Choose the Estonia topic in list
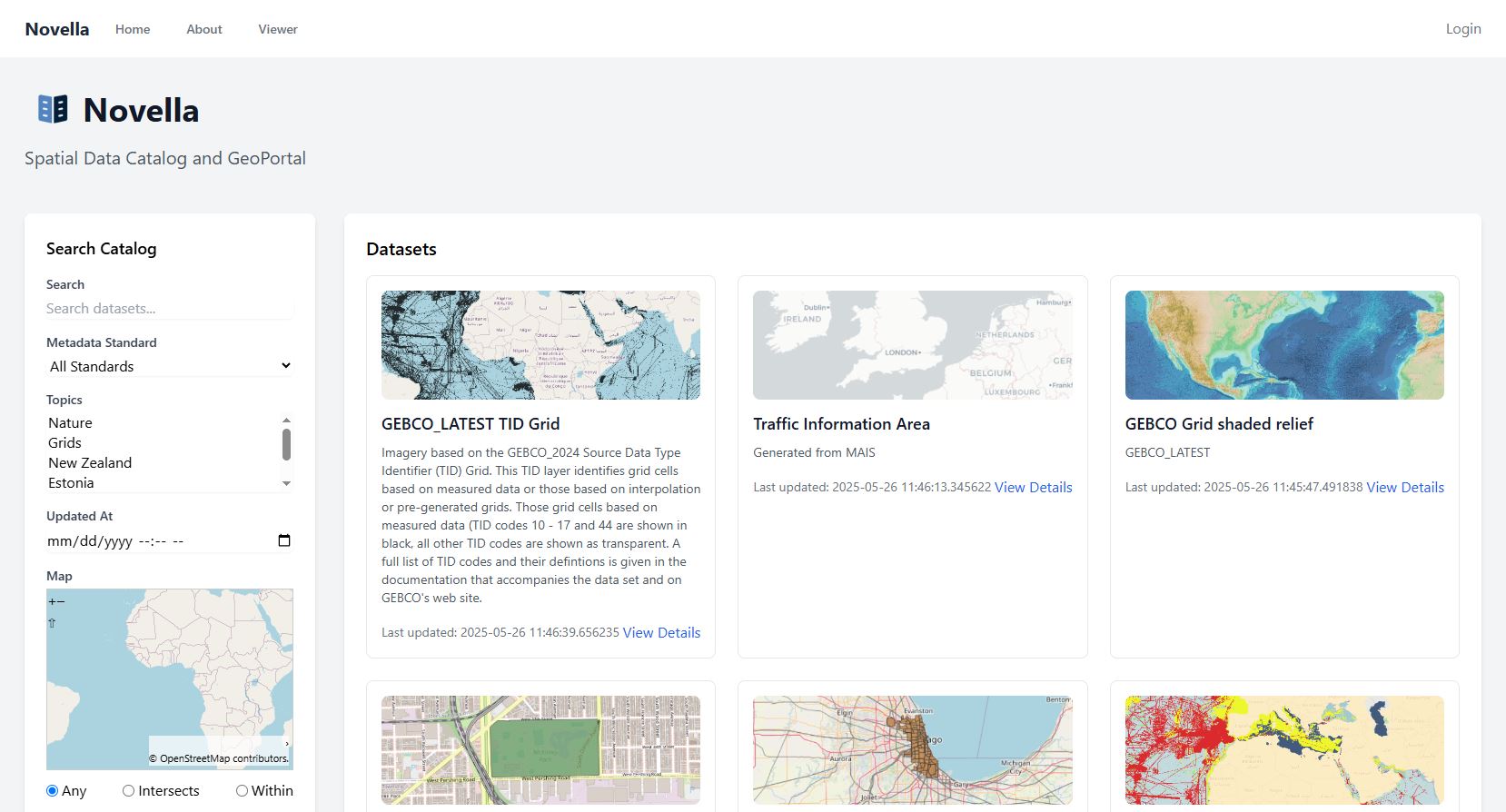This screenshot has height=812, width=1506. coord(71,483)
